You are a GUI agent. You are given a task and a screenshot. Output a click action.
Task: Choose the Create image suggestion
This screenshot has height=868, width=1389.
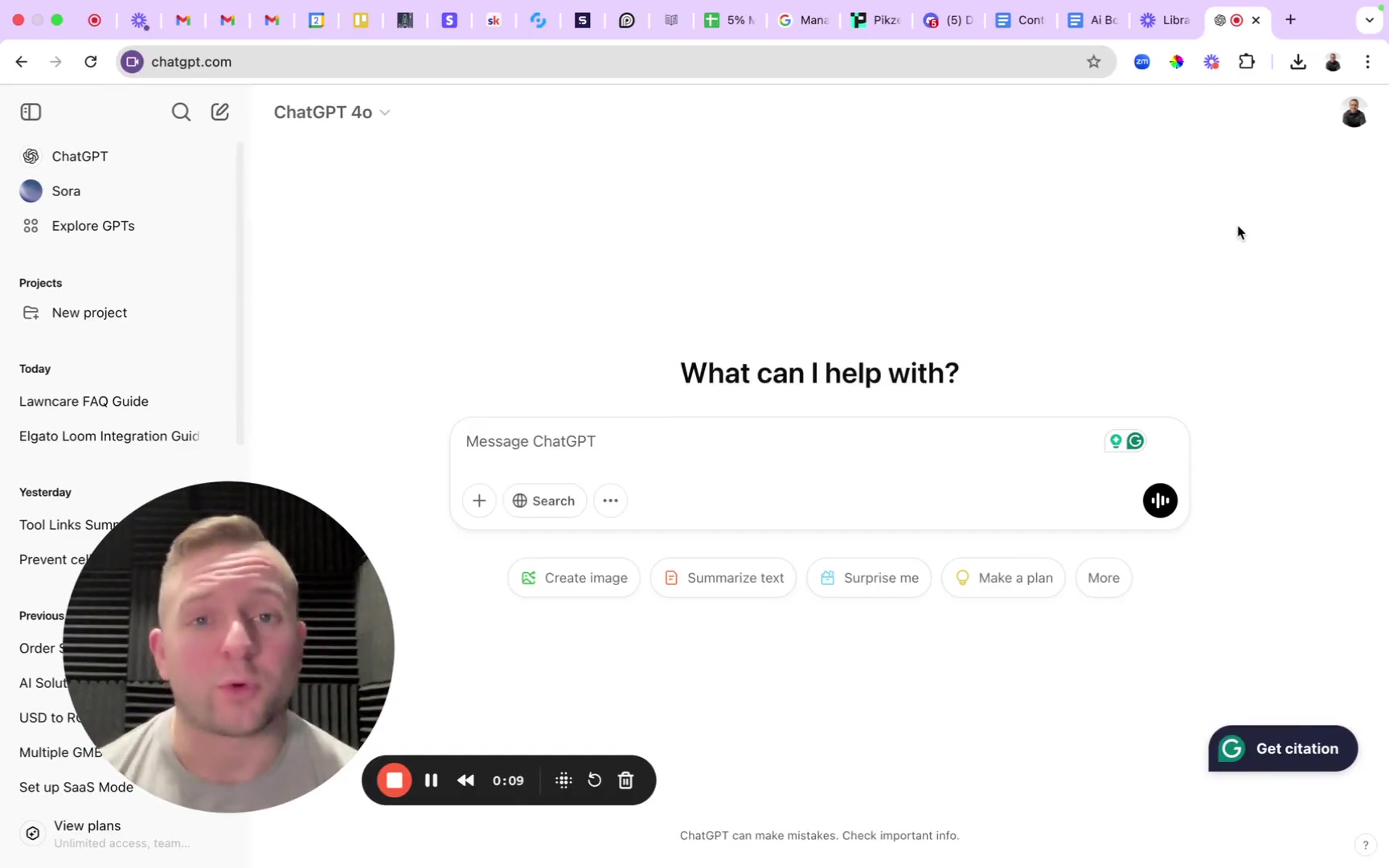[574, 578]
